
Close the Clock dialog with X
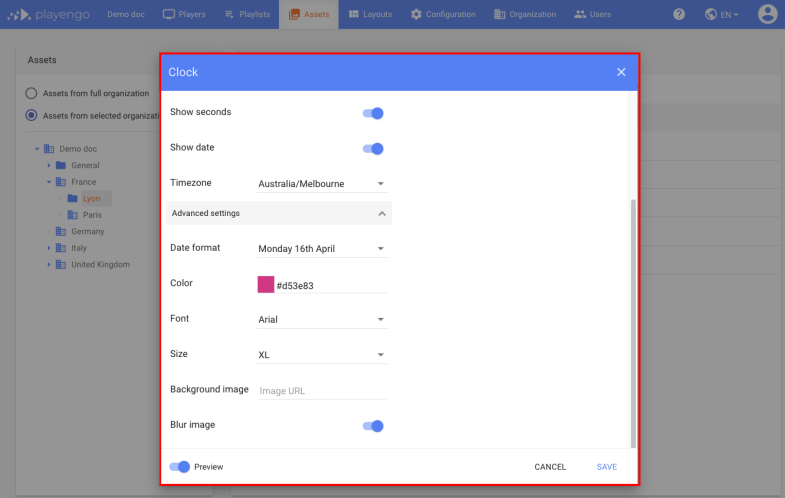[621, 72]
